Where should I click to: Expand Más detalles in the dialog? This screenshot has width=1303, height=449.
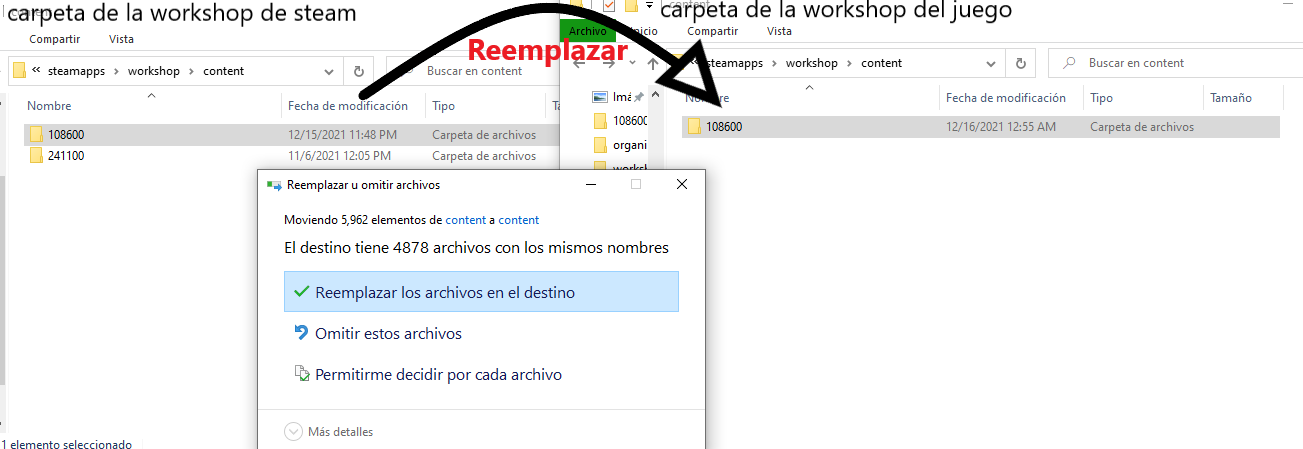329,432
